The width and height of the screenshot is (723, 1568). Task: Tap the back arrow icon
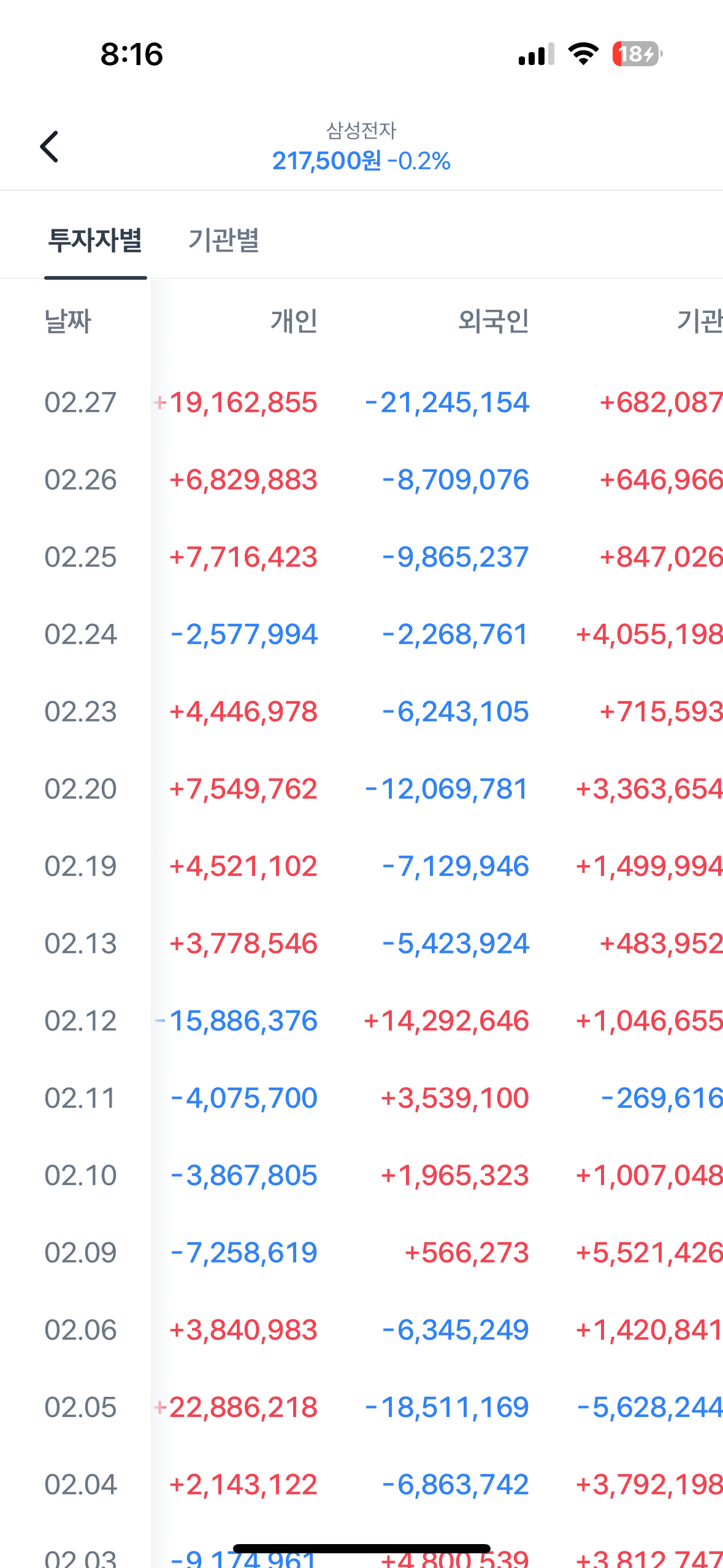coord(49,147)
